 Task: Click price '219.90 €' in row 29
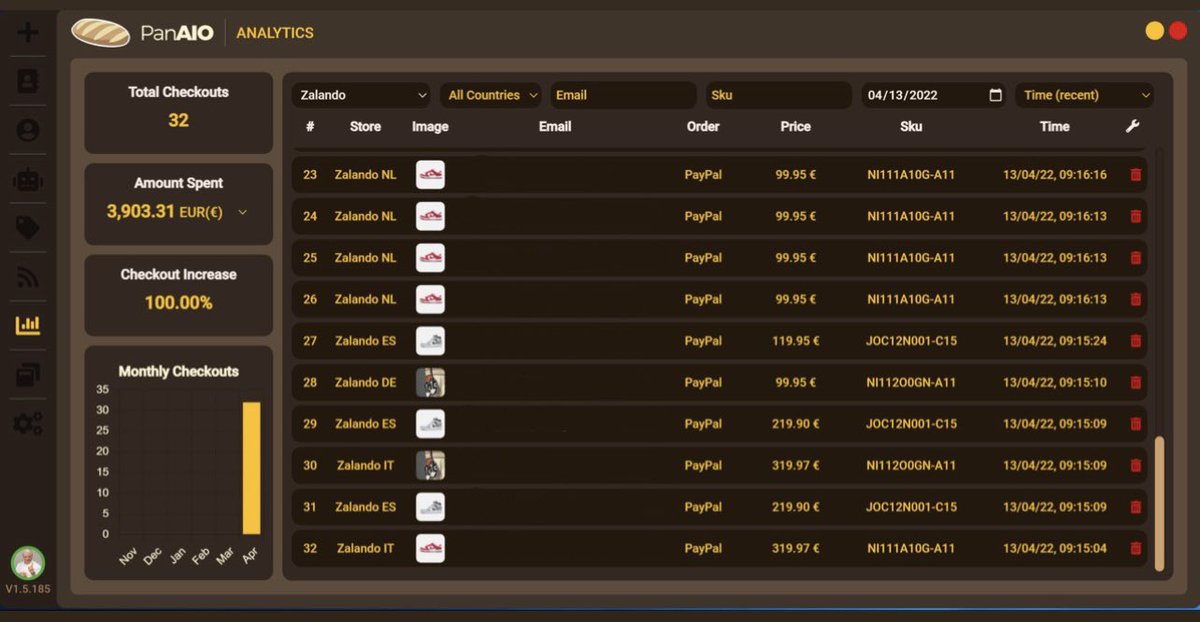795,424
